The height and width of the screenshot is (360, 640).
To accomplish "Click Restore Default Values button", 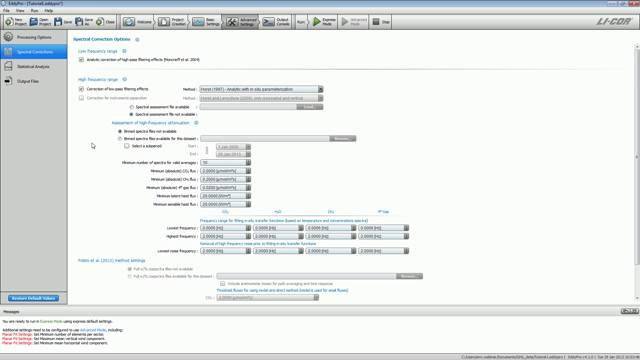I will (x=33, y=298).
